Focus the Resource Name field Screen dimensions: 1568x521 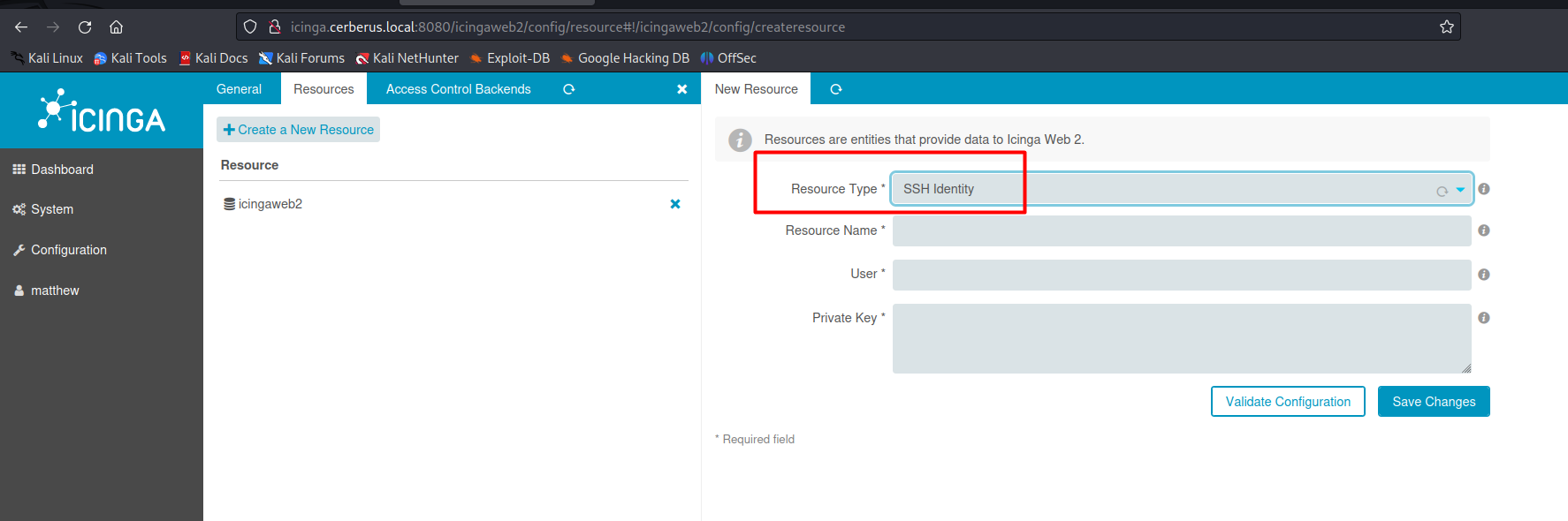point(1182,230)
